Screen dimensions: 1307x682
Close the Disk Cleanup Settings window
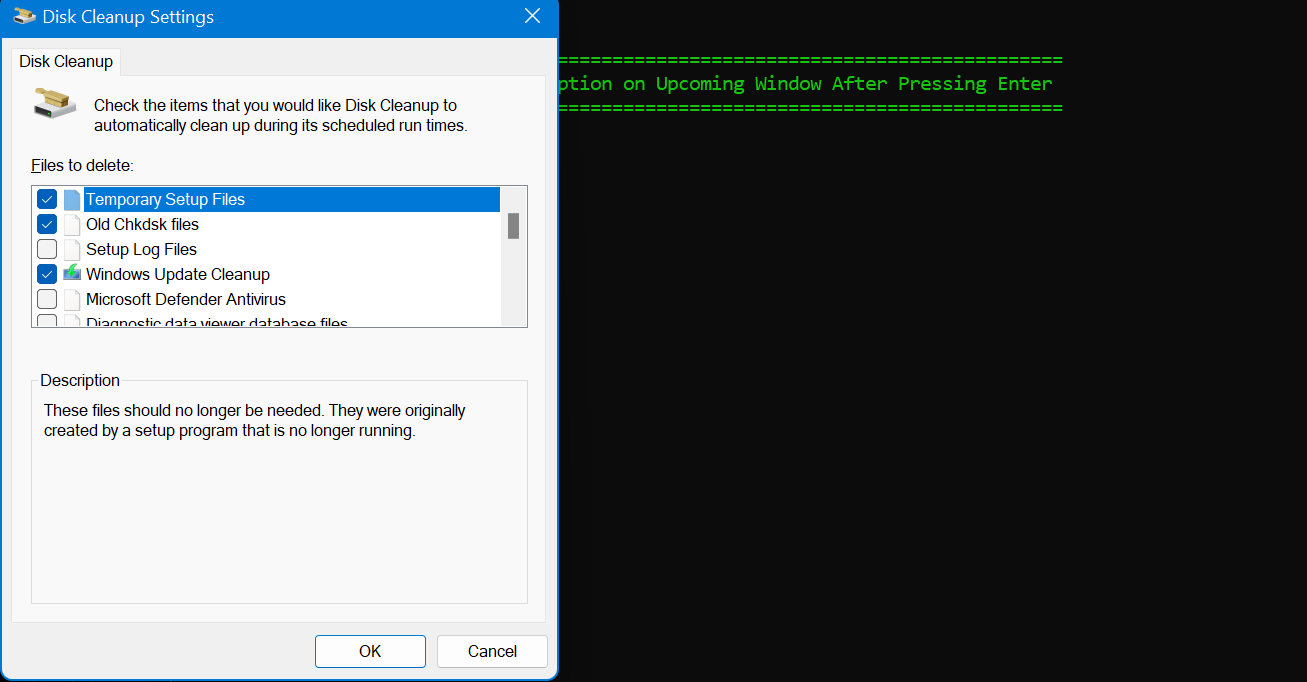point(532,16)
